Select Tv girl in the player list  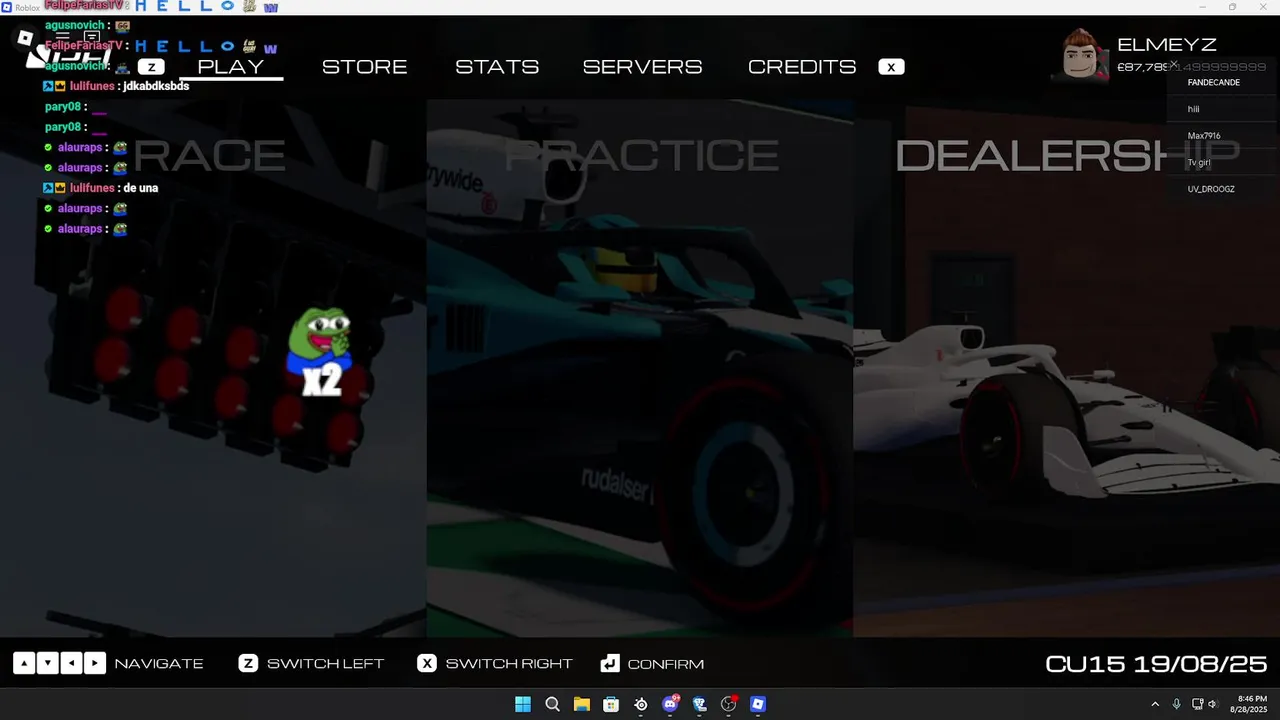(1223, 162)
